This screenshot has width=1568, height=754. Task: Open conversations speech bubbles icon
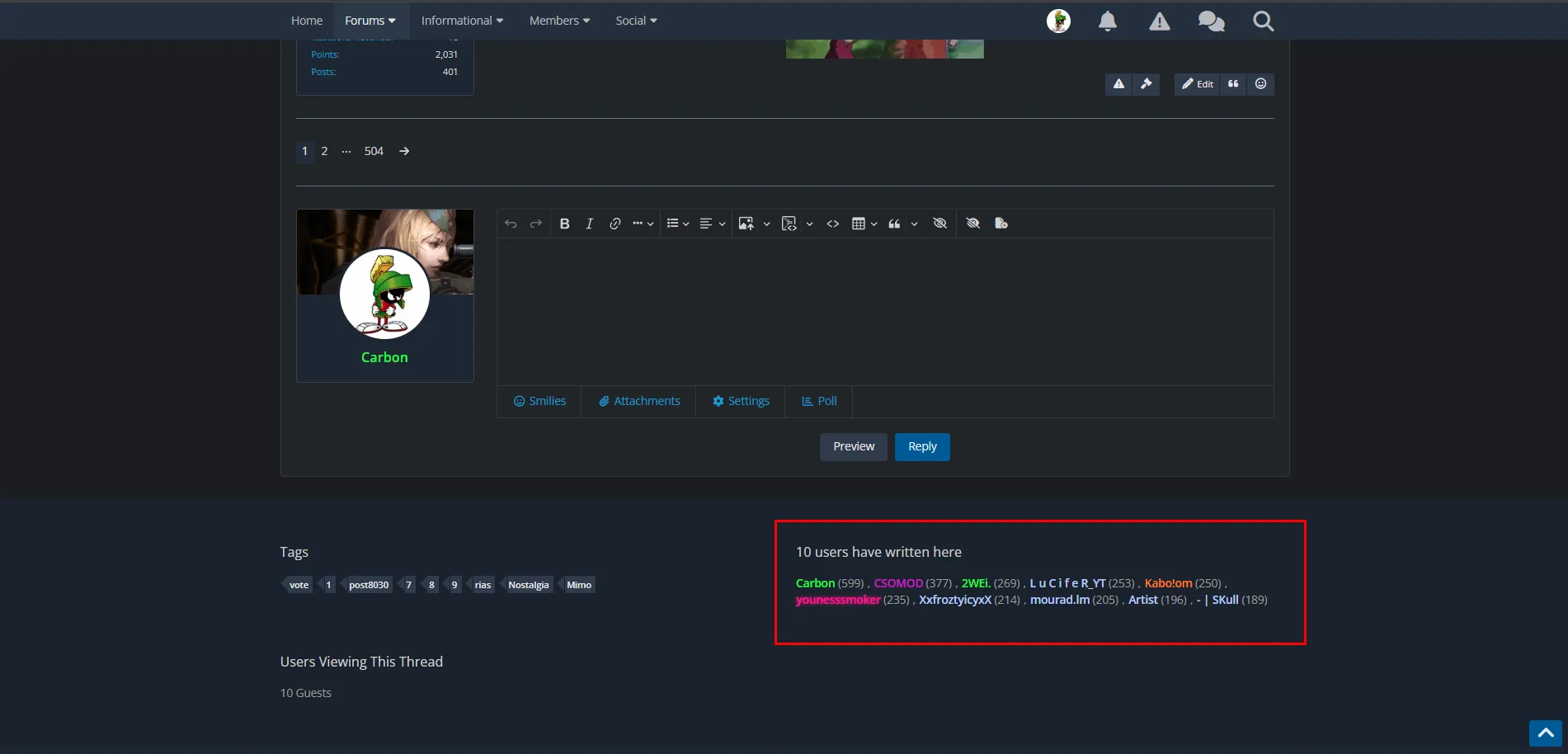point(1211,21)
